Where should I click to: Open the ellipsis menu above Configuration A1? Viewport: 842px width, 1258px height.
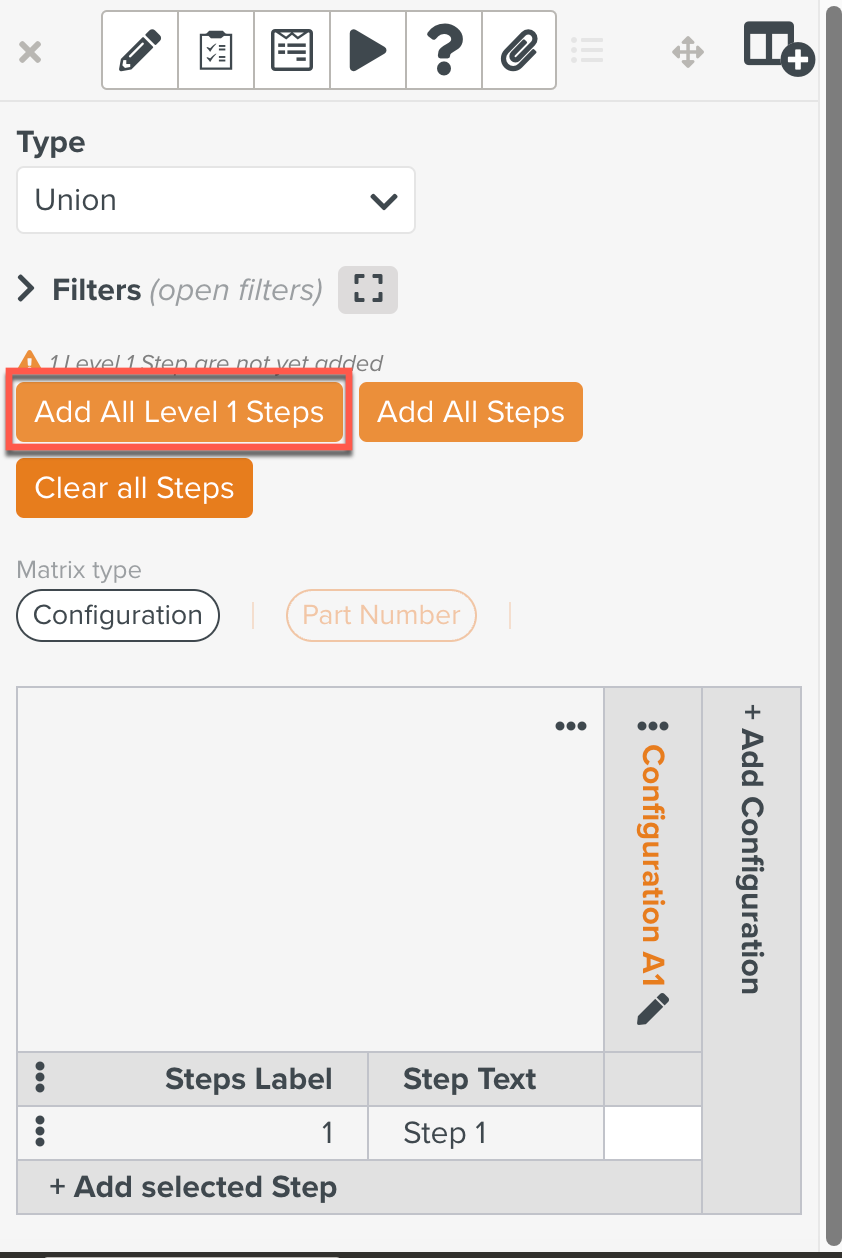point(652,726)
